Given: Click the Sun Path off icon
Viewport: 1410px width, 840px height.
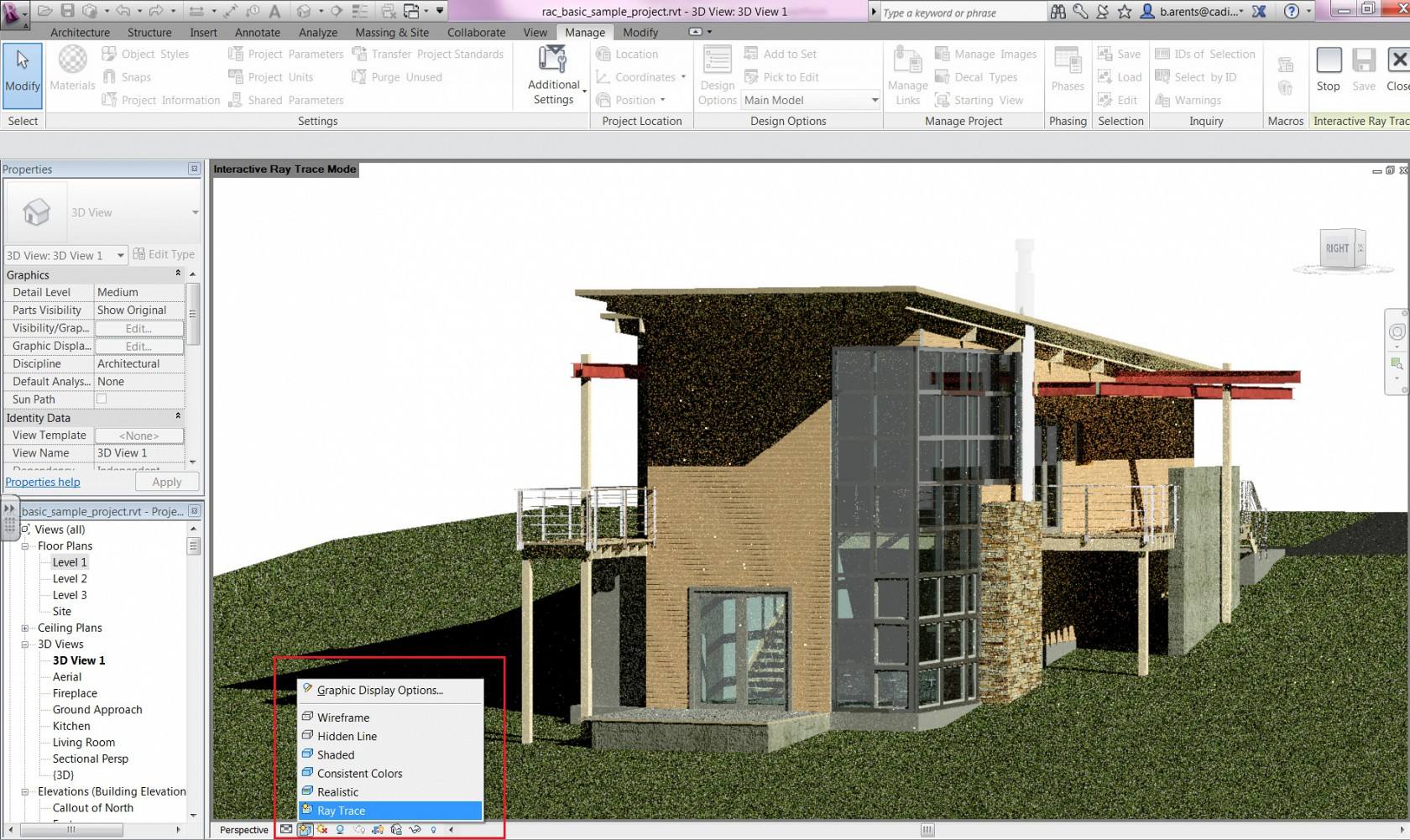Looking at the screenshot, I should point(322,830).
